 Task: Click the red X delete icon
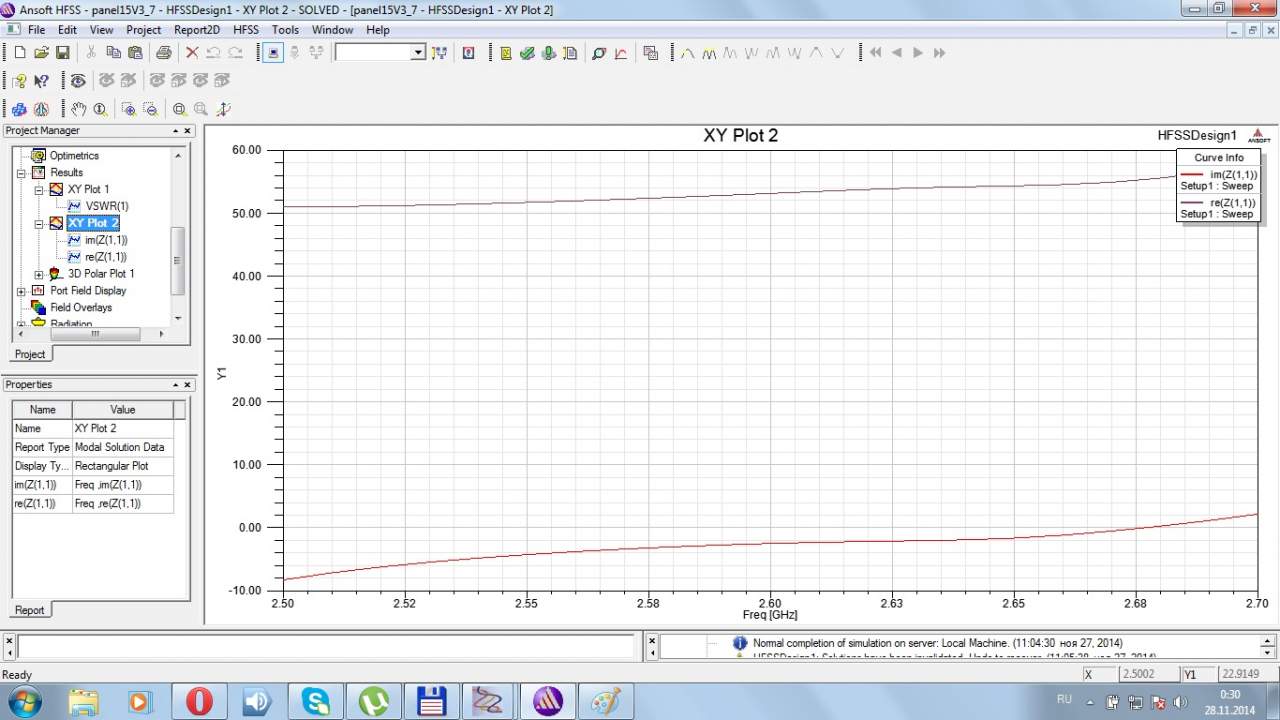(192, 53)
